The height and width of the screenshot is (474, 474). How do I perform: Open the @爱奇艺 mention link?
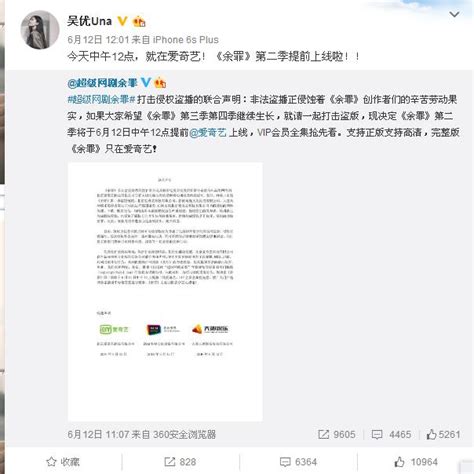pos(208,132)
